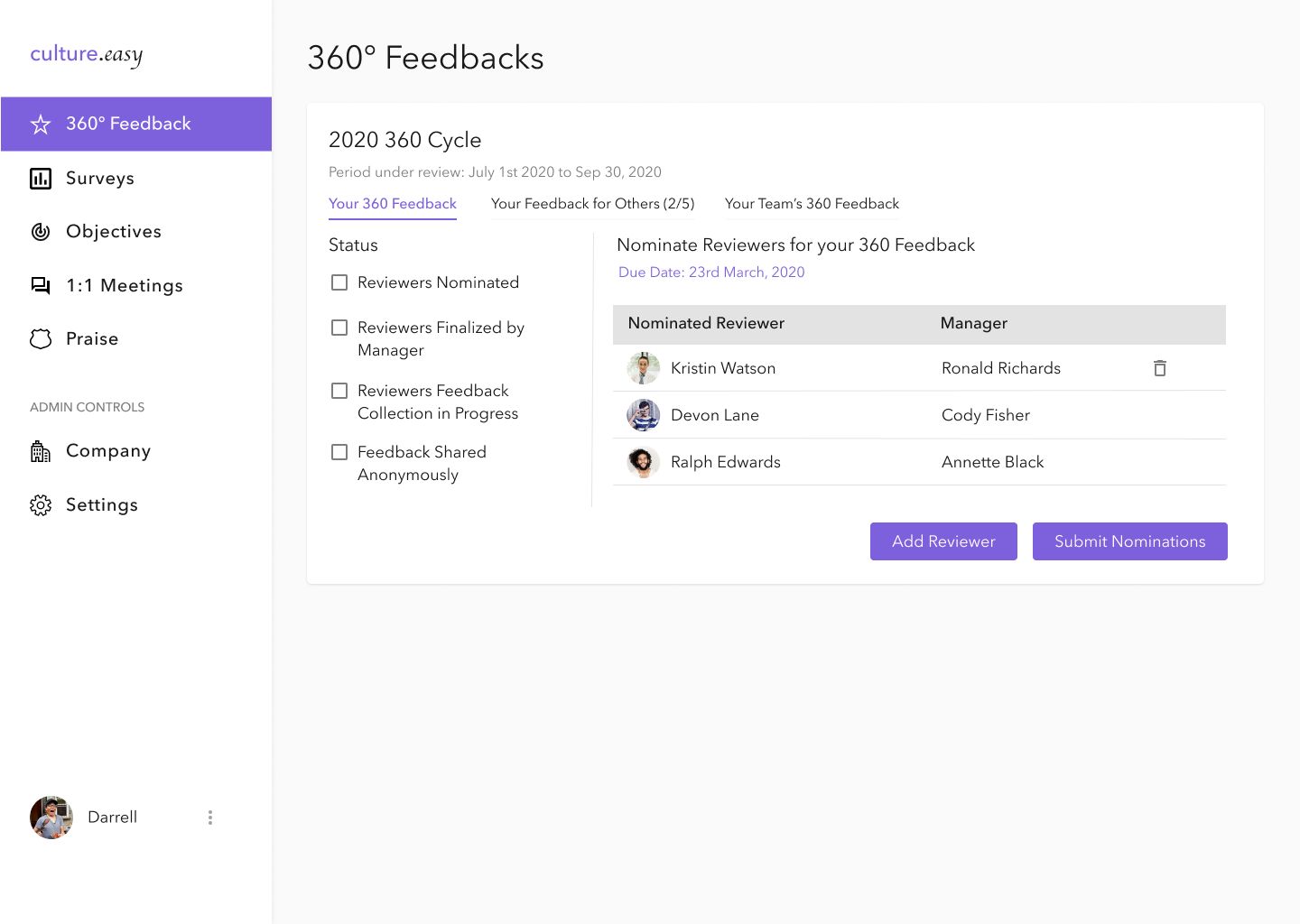Delete Kristin Watson using trash icon
Viewport: 1300px width, 924px height.
click(1160, 368)
